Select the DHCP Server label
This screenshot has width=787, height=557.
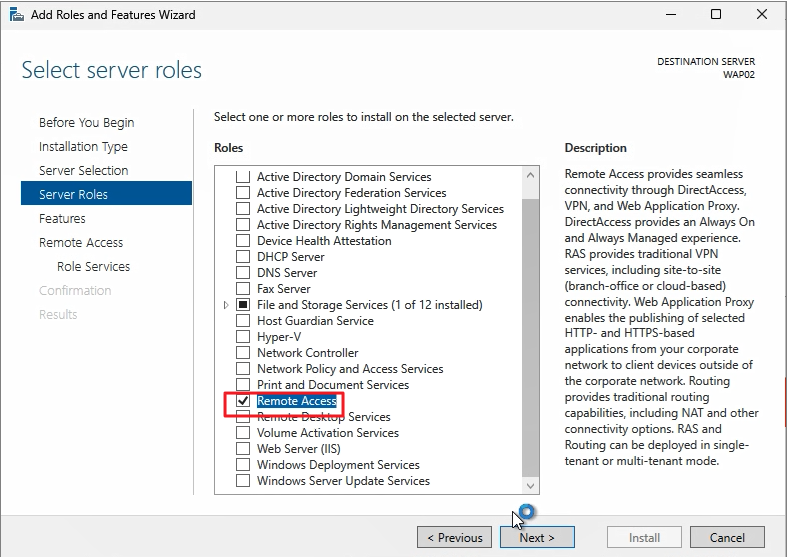pos(291,257)
